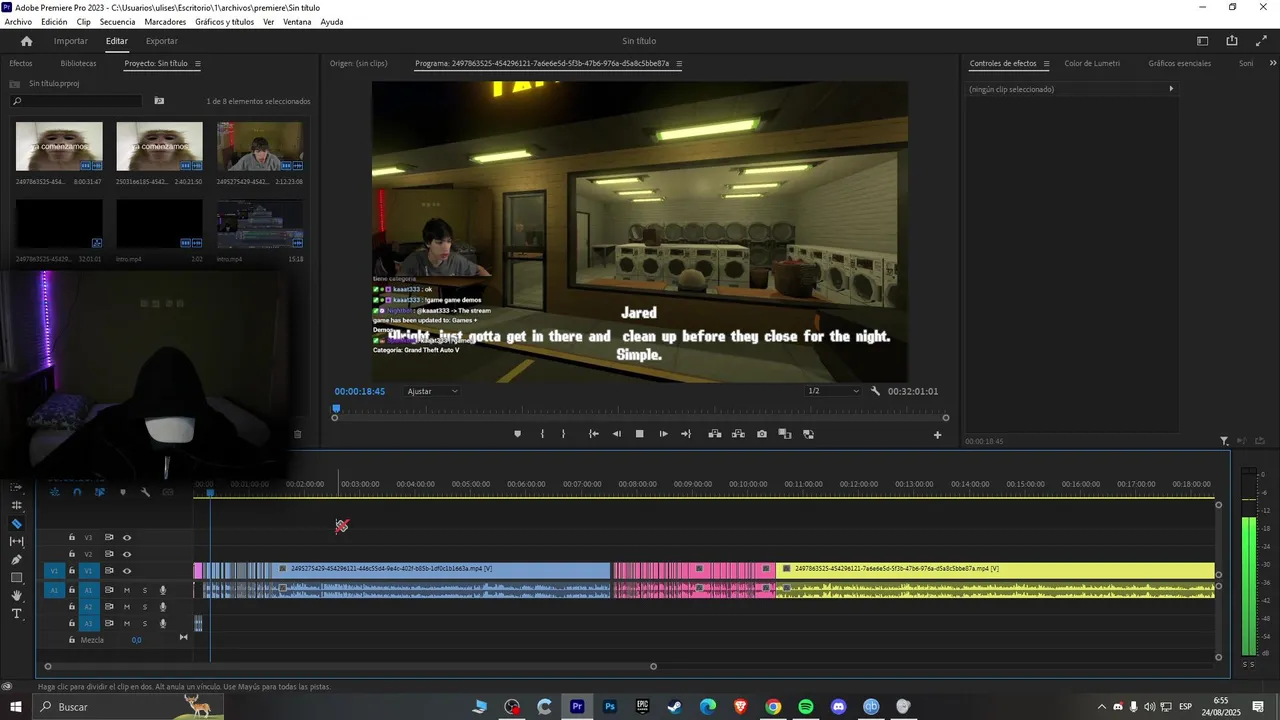Image resolution: width=1280 pixels, height=720 pixels.
Task: Solo audio track A1
Action: point(144,590)
